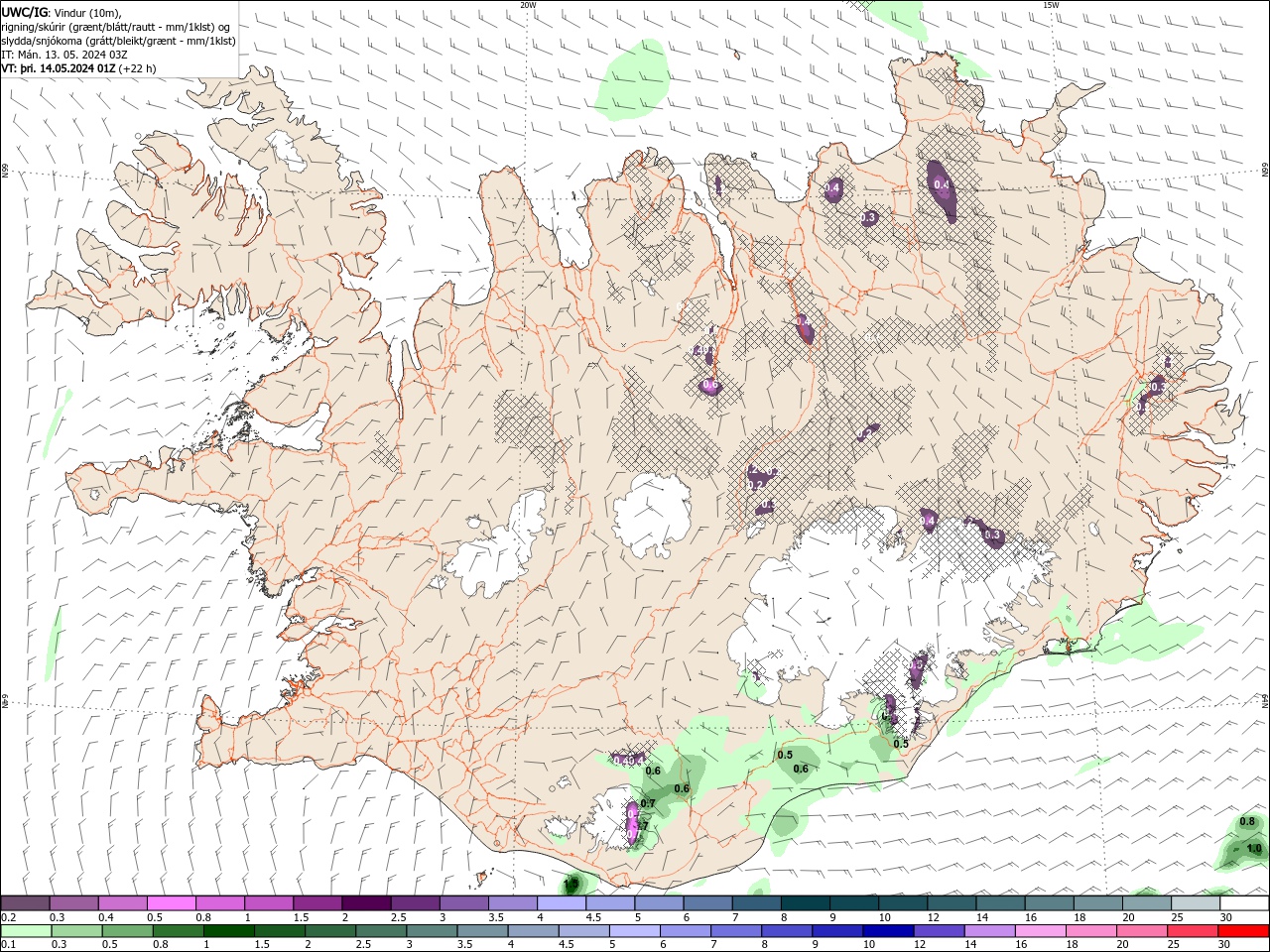
Task: Click the title text 'UWC/IG: Vindur (10m),'
Action: tap(62, 12)
